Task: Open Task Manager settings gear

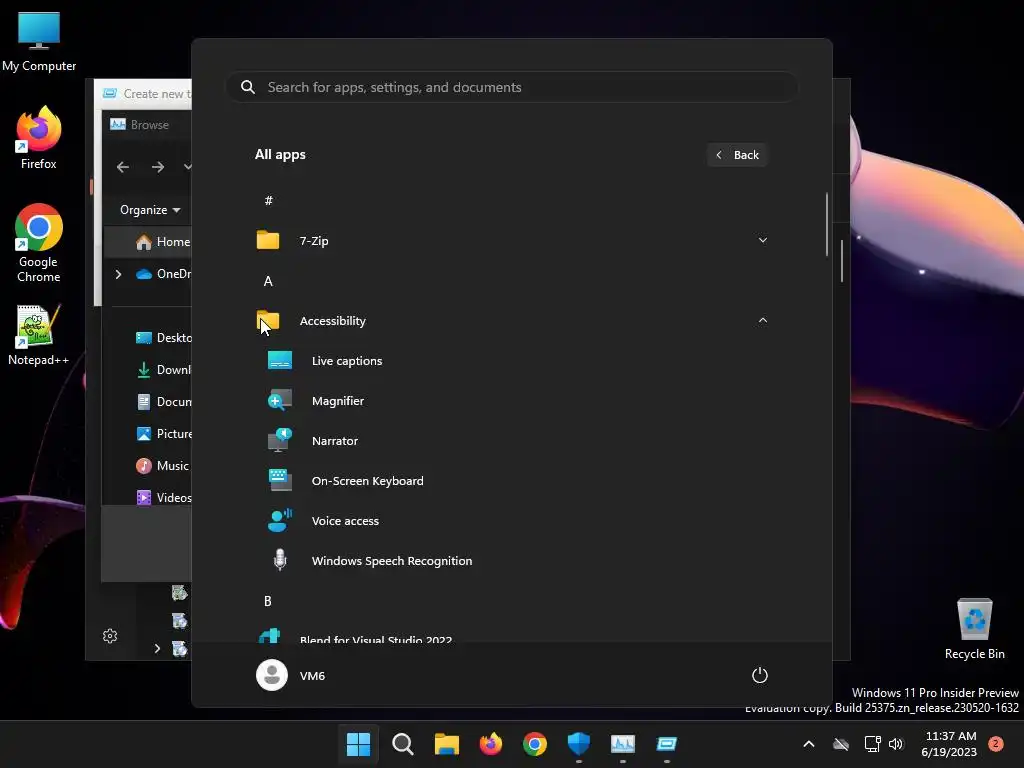Action: pyautogui.click(x=110, y=636)
